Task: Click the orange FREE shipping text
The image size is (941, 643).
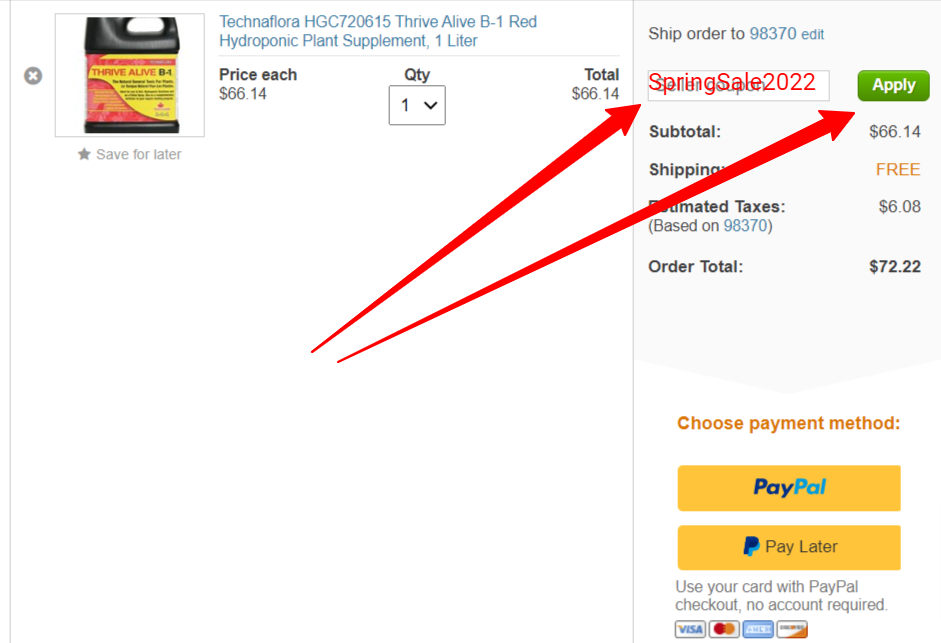Action: point(898,169)
